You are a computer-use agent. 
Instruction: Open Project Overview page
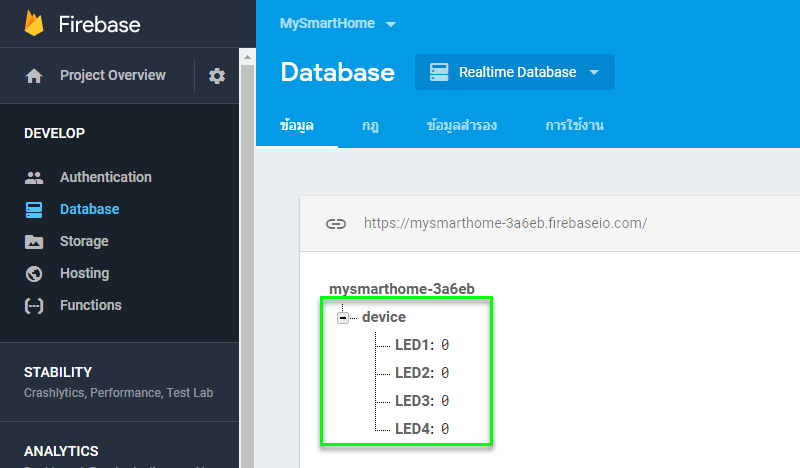(113, 76)
